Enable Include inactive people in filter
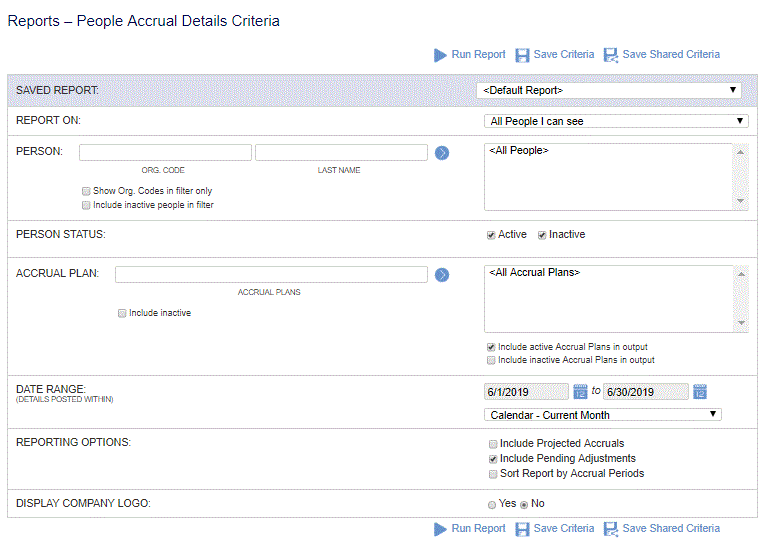 click(x=86, y=205)
